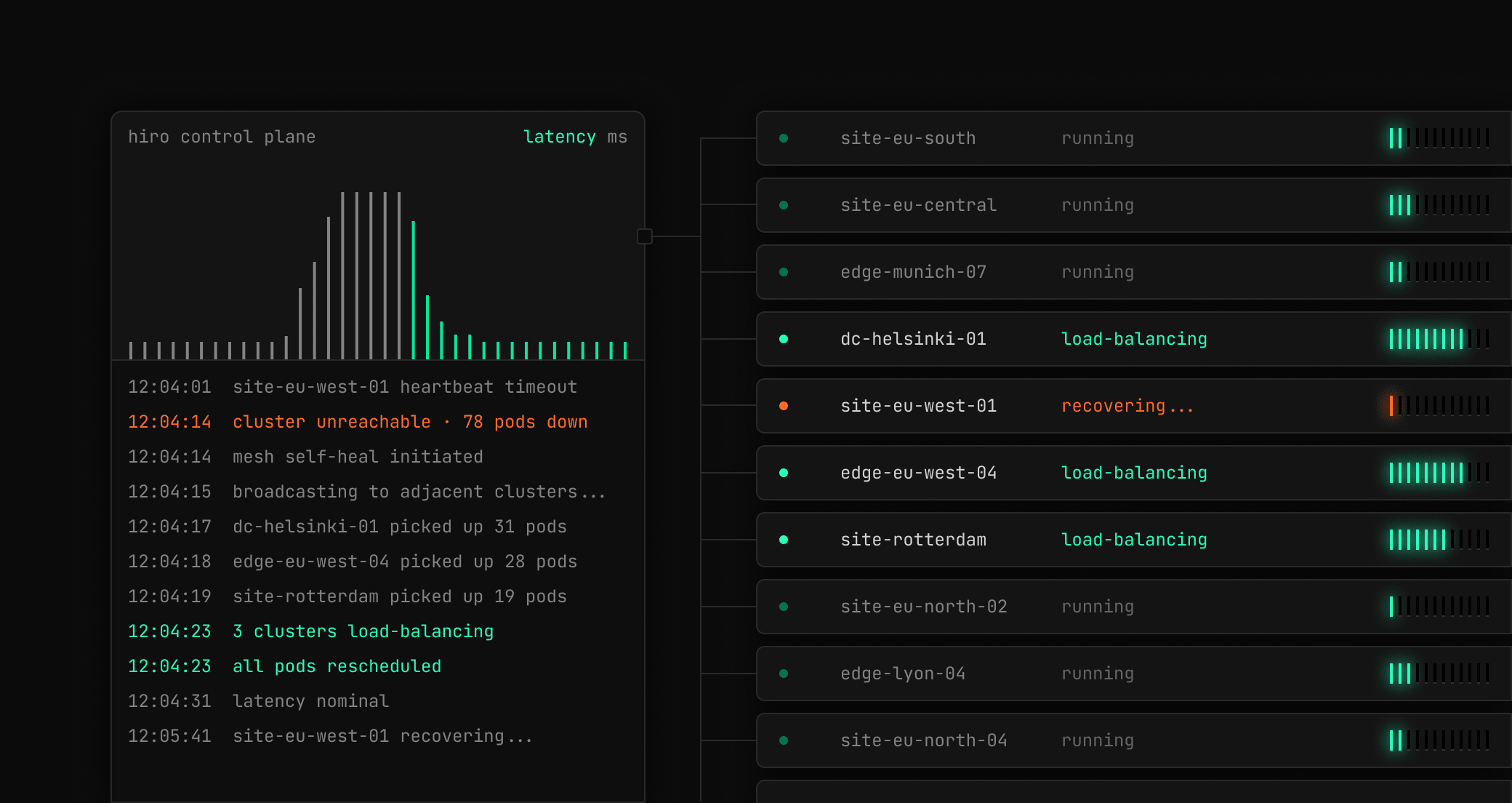This screenshot has width=1512, height=803.
Task: Click the edge-lyon-04 status indicator dot
Action: [x=784, y=674]
